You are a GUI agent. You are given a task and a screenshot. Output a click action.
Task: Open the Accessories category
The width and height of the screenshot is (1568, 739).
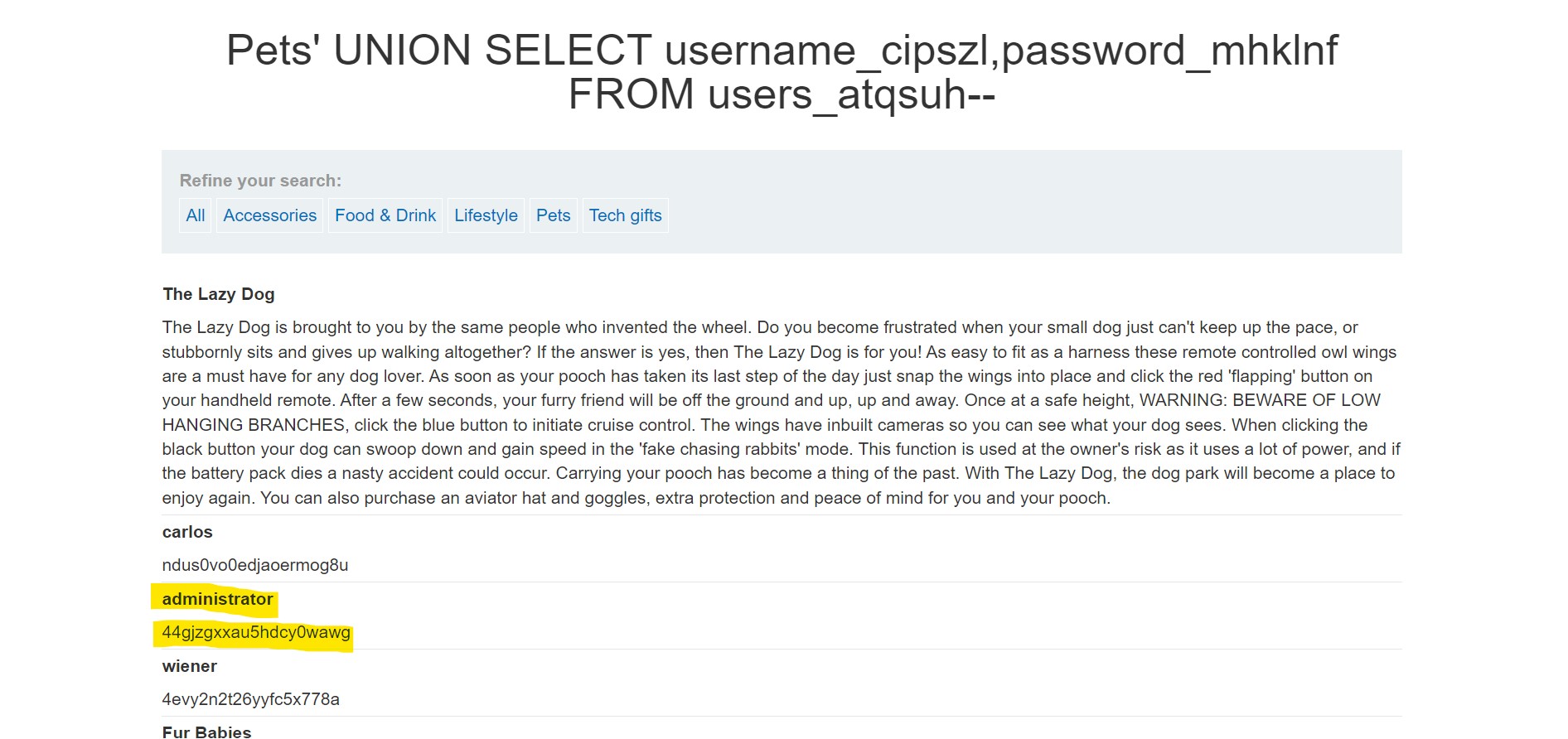269,215
